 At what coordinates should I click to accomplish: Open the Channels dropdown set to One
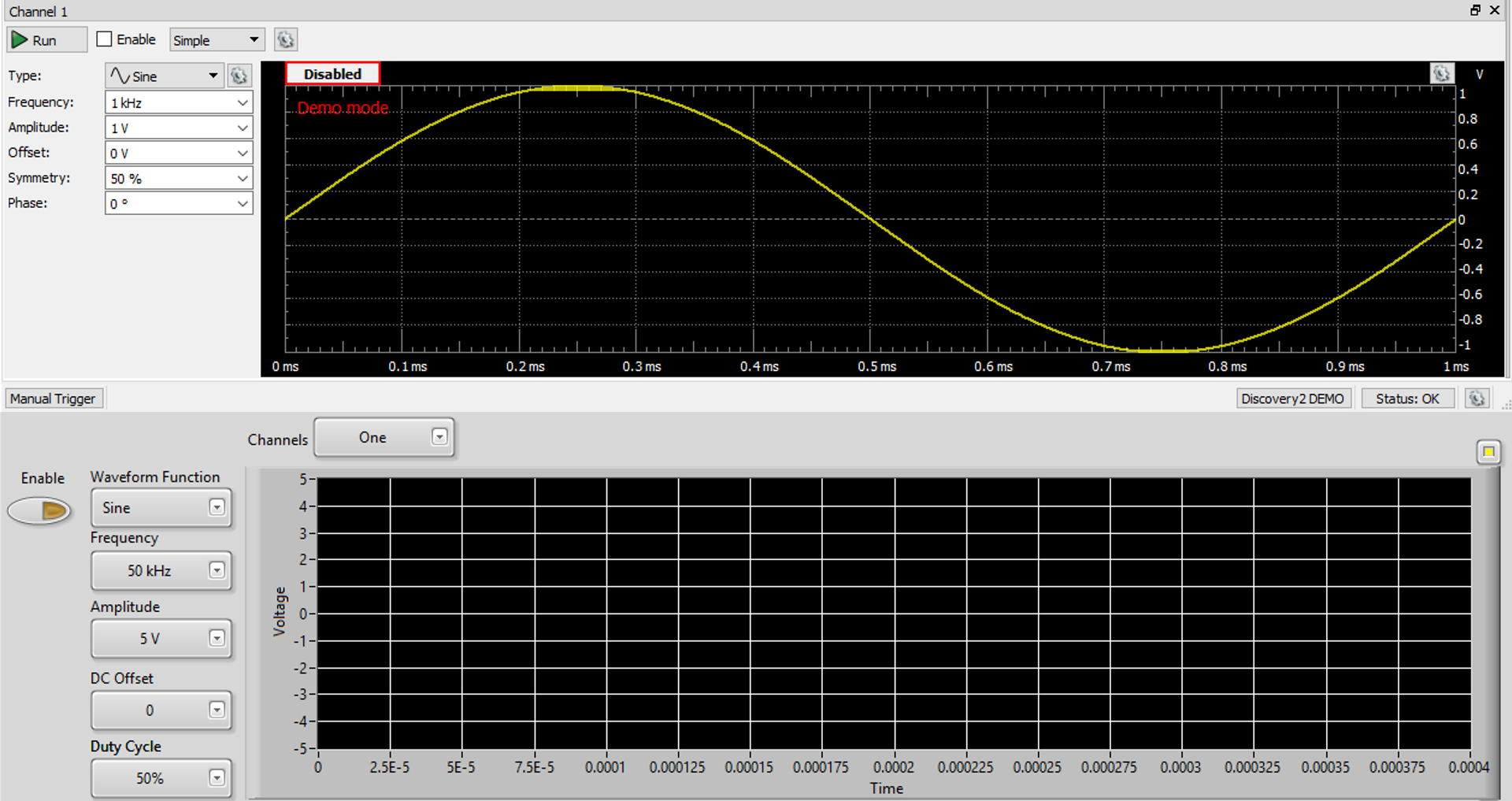pyautogui.click(x=384, y=437)
